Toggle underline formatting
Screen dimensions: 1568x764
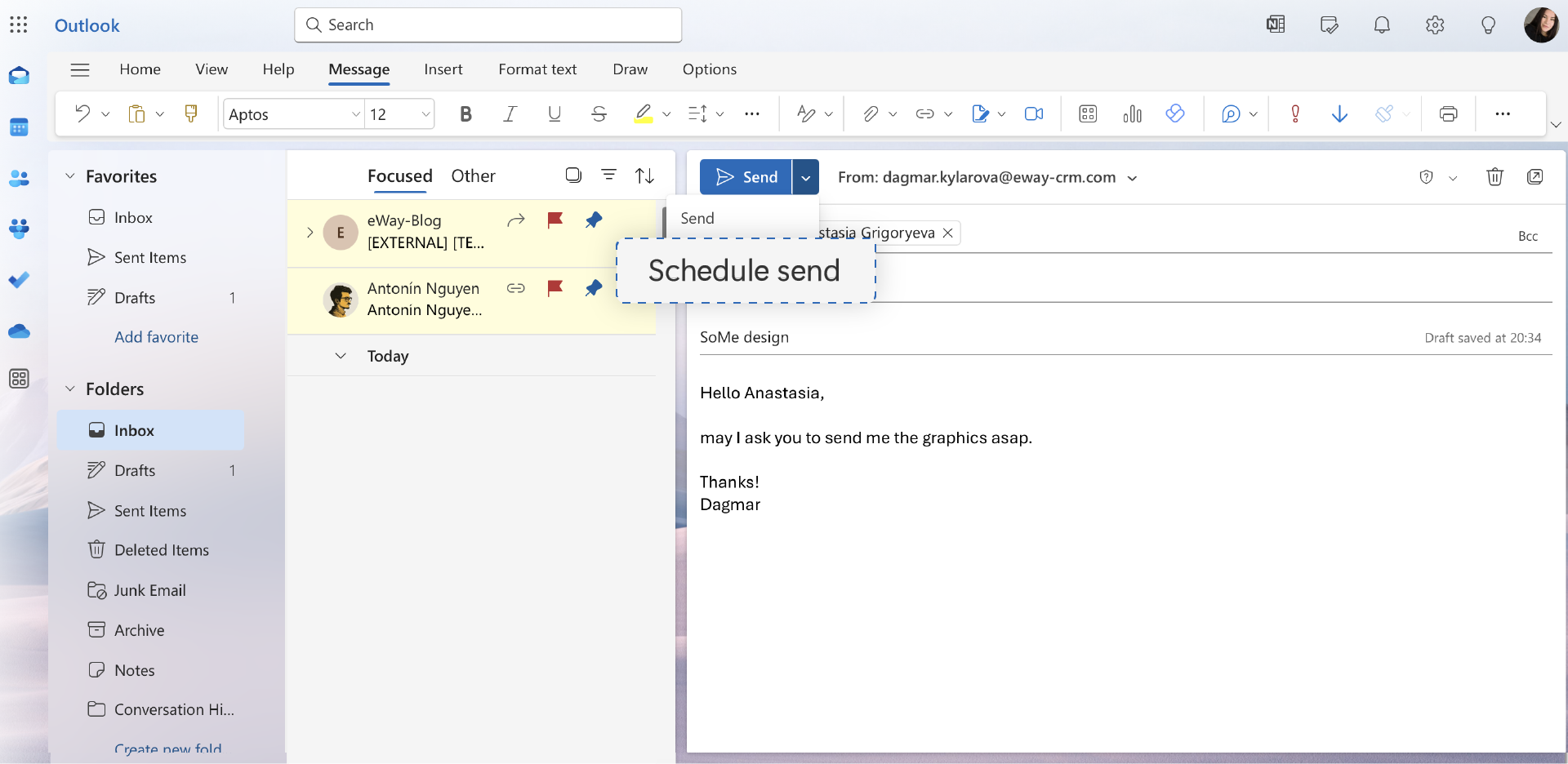tap(555, 114)
